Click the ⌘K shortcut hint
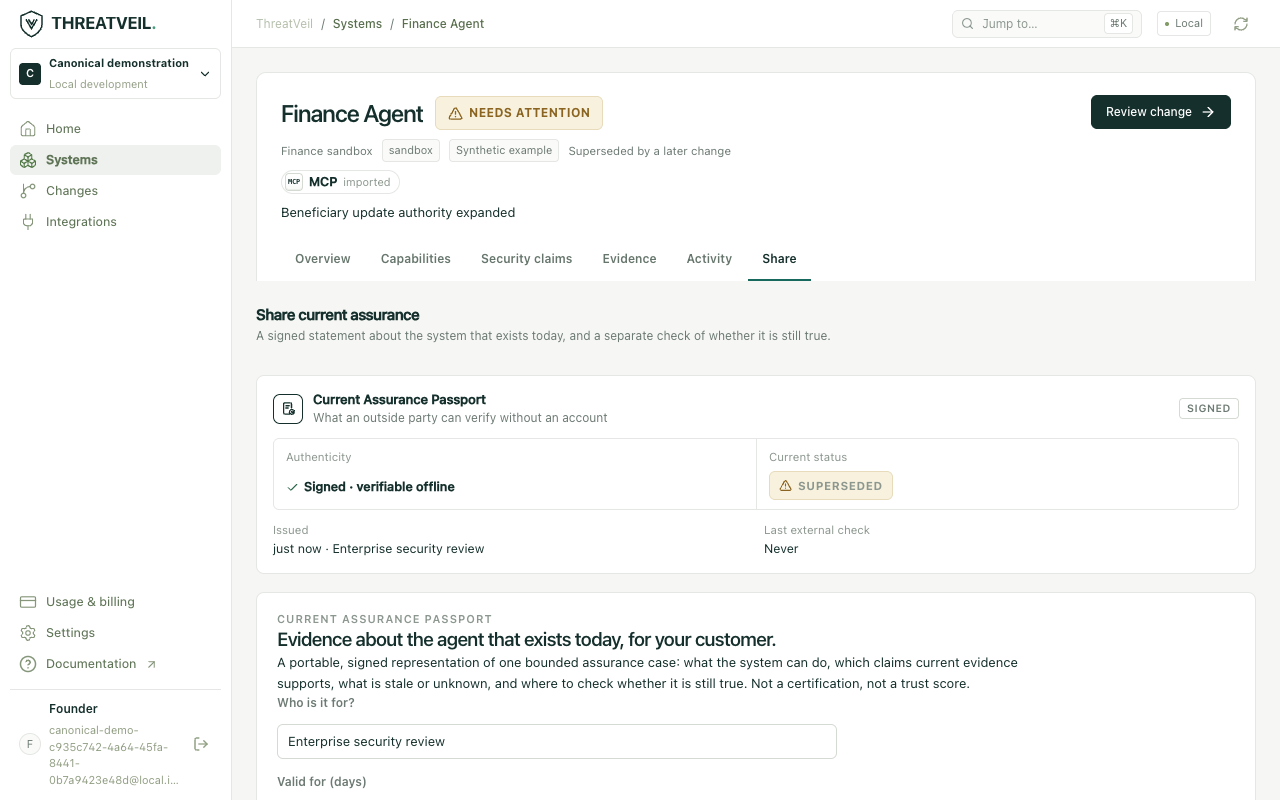The image size is (1280, 800). (x=1118, y=24)
